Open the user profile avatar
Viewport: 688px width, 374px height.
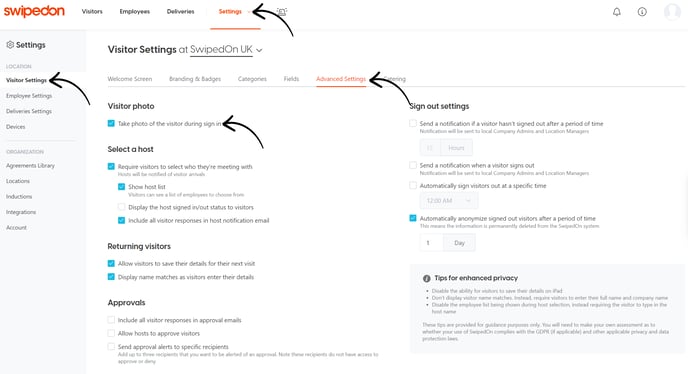click(x=672, y=12)
